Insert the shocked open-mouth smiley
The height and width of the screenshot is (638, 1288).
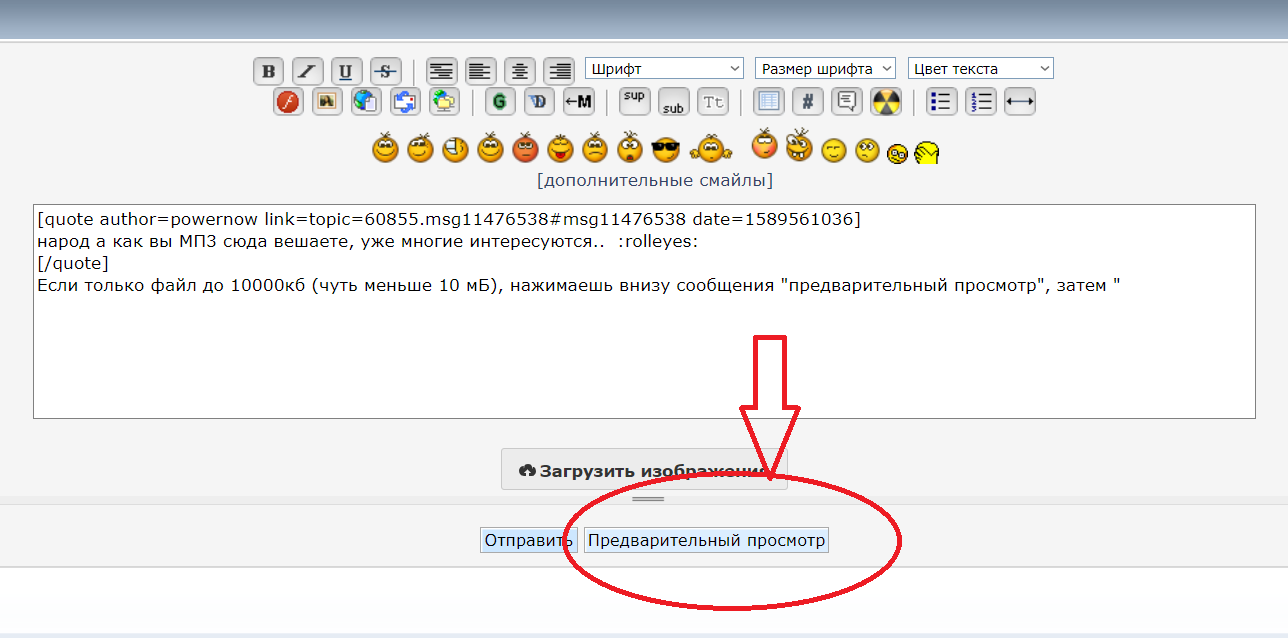(x=630, y=149)
